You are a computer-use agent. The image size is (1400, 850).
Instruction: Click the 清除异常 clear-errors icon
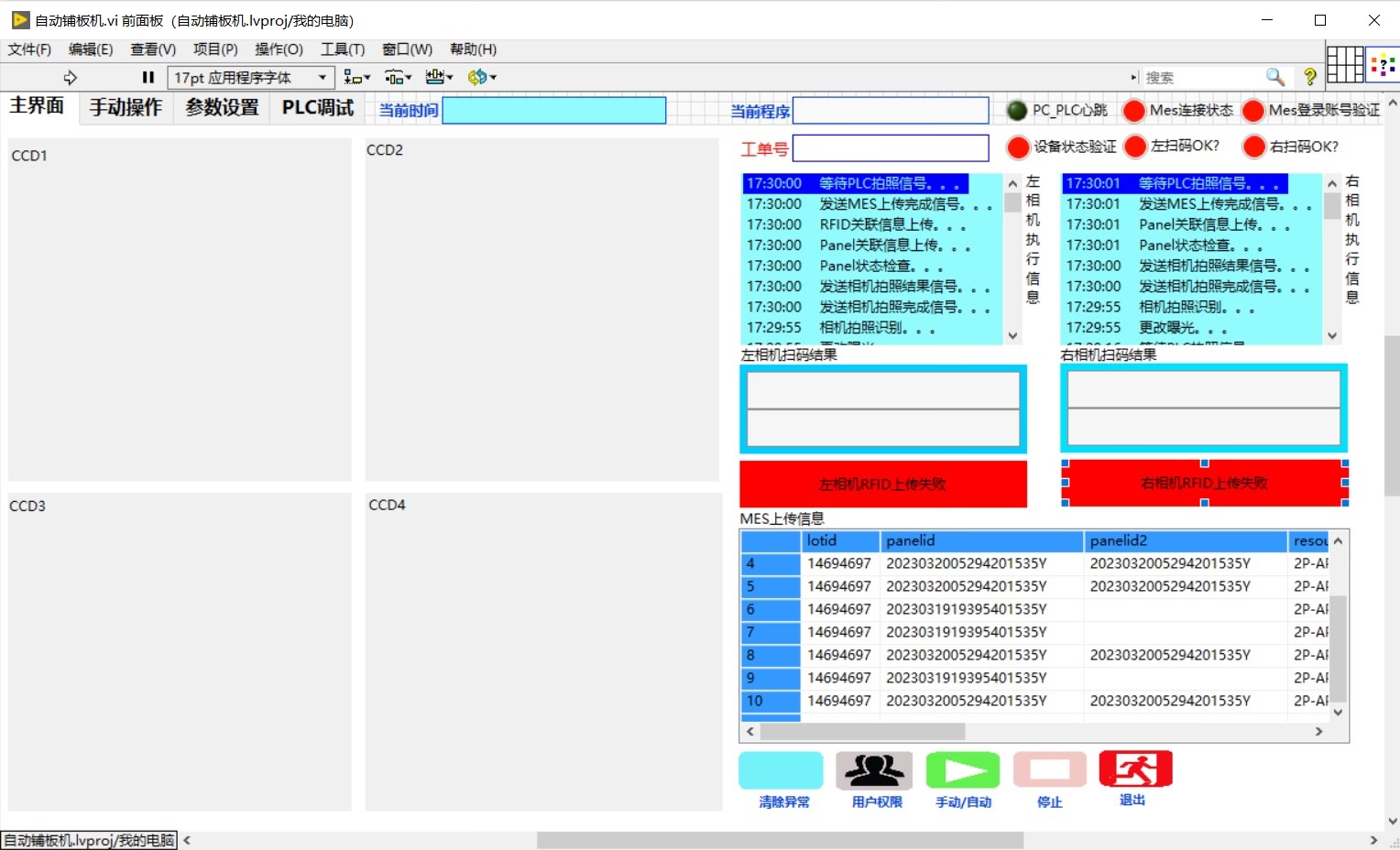click(x=781, y=770)
